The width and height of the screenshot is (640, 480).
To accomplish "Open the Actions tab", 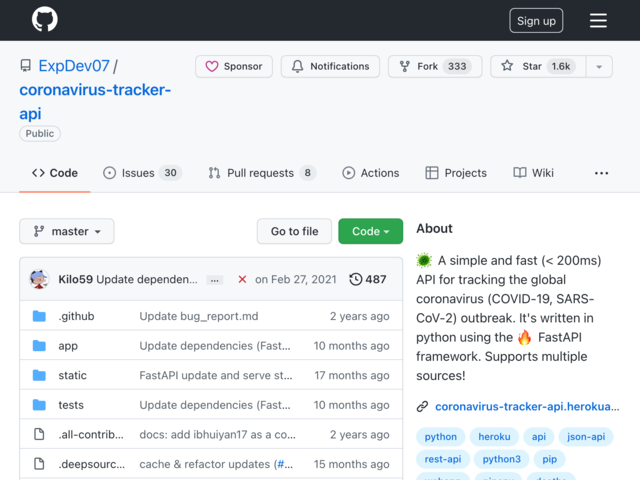I will coord(370,173).
